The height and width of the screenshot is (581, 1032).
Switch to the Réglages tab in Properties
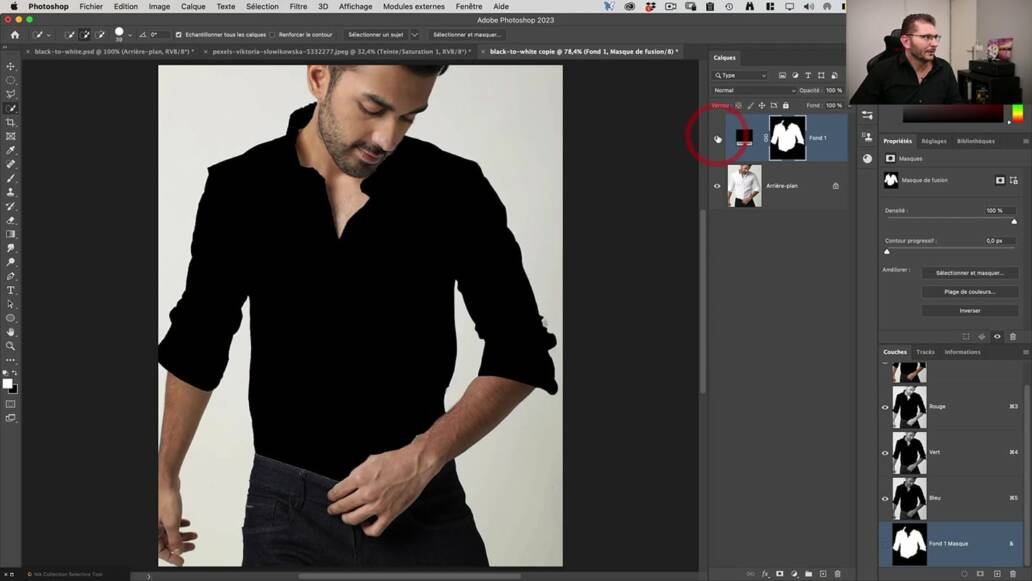pyautogui.click(x=934, y=141)
